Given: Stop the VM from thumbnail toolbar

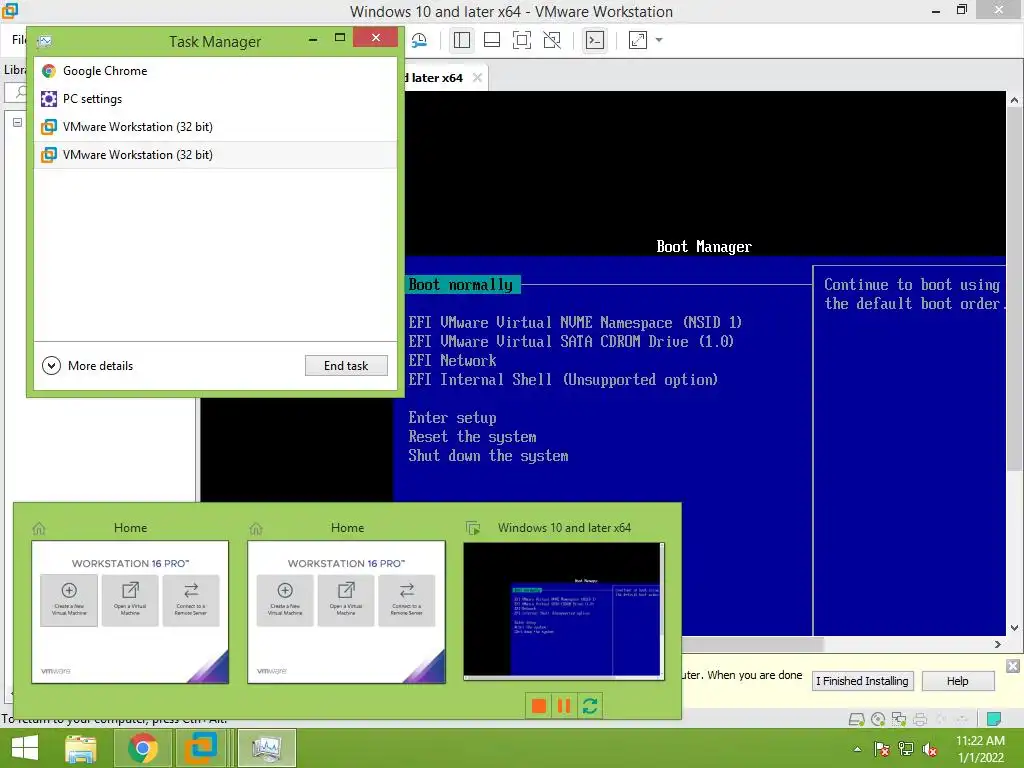Looking at the screenshot, I should coord(539,706).
